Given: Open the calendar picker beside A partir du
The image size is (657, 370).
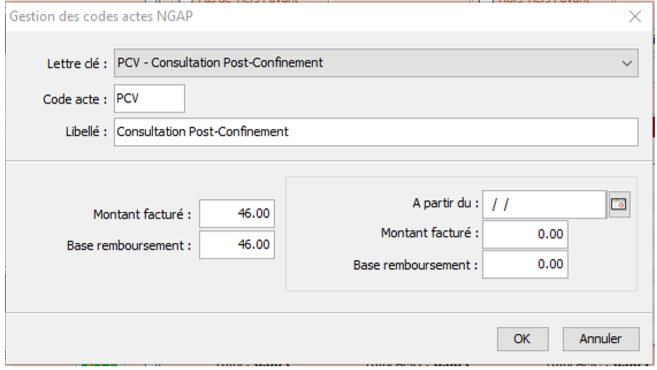Looking at the screenshot, I should [619, 204].
